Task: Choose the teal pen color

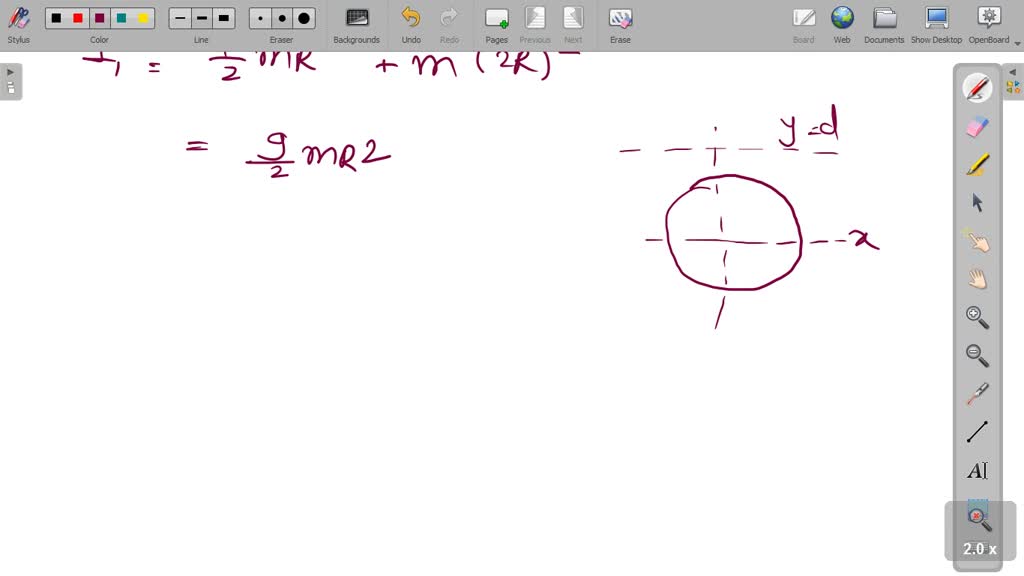Action: coord(121,18)
